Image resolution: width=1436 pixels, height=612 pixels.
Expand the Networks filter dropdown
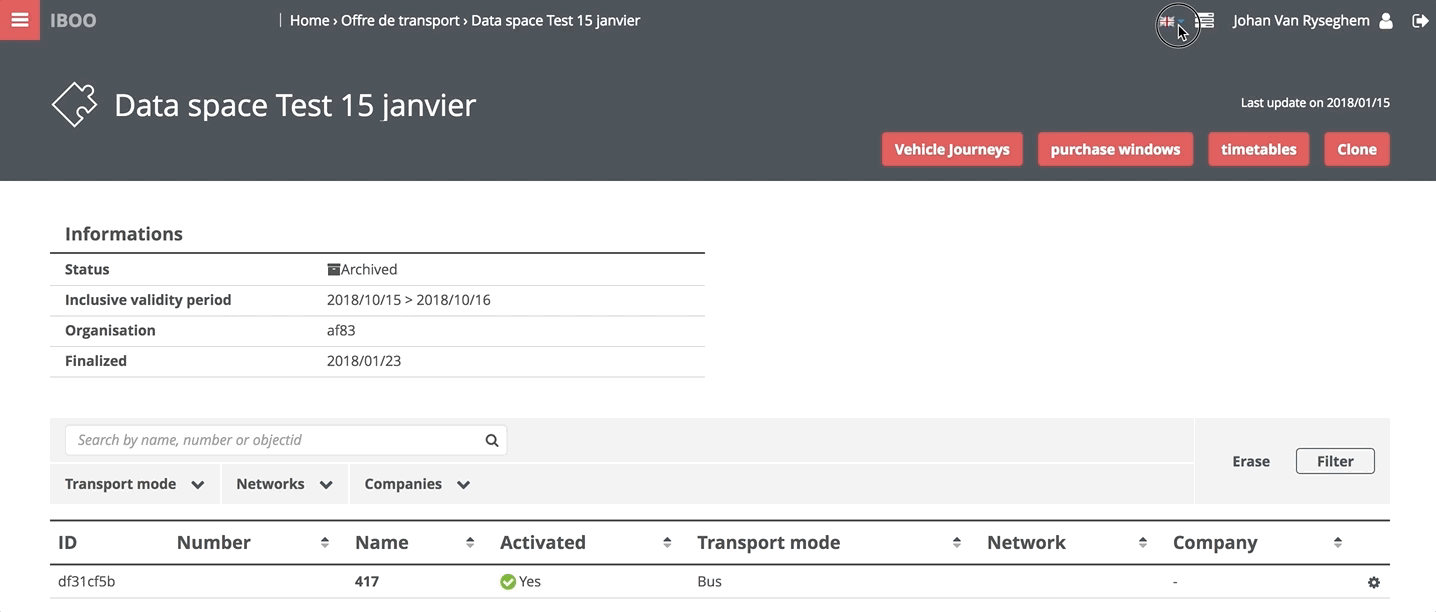click(284, 484)
